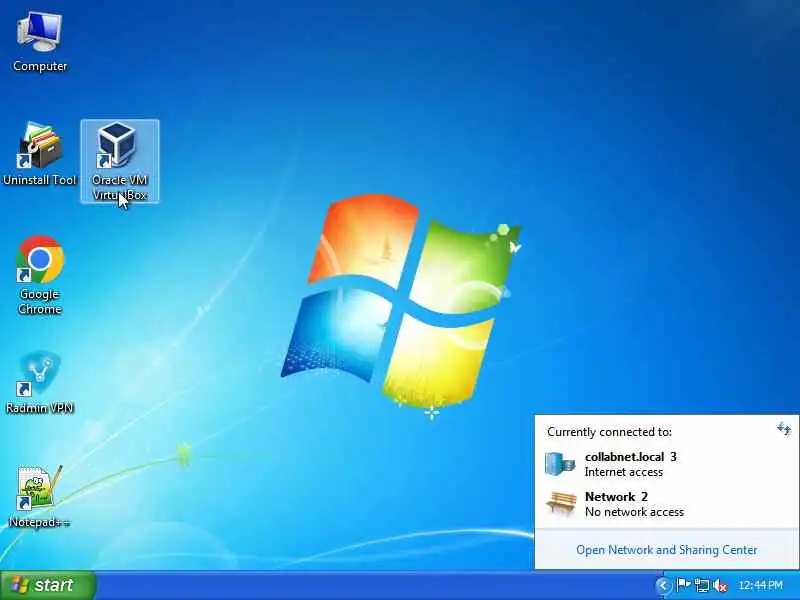Click the 12:44 PM taskbar clock

pyautogui.click(x=760, y=585)
